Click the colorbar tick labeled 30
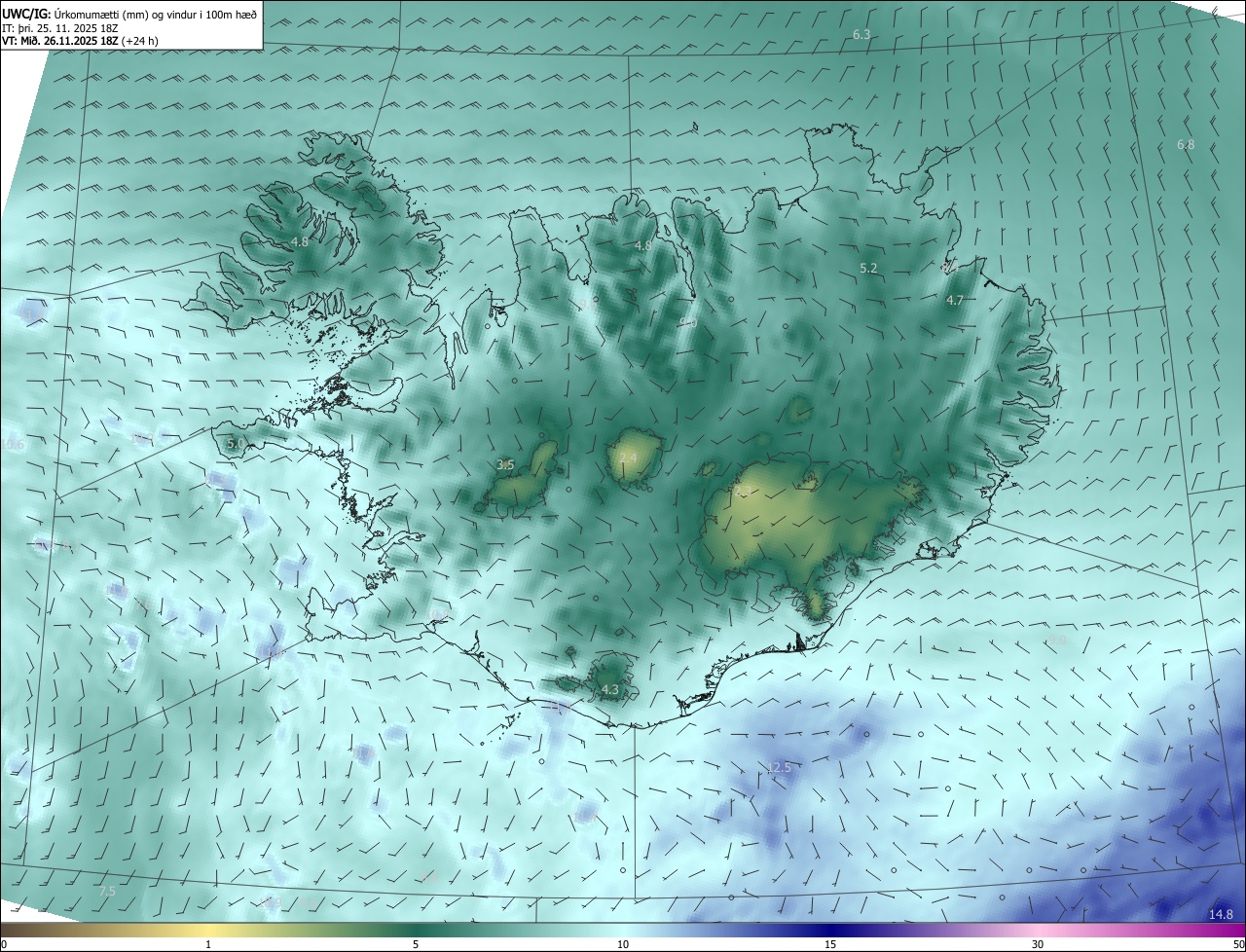1246x952 pixels. [1038, 944]
